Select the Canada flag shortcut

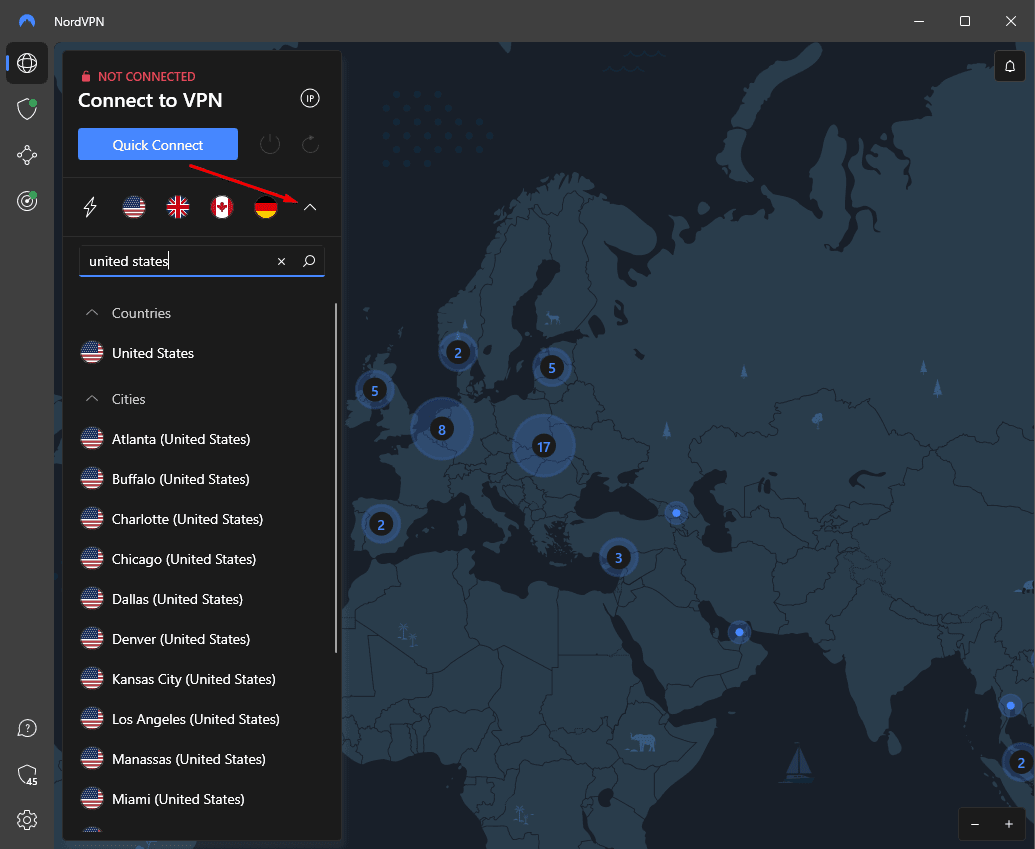click(x=222, y=207)
